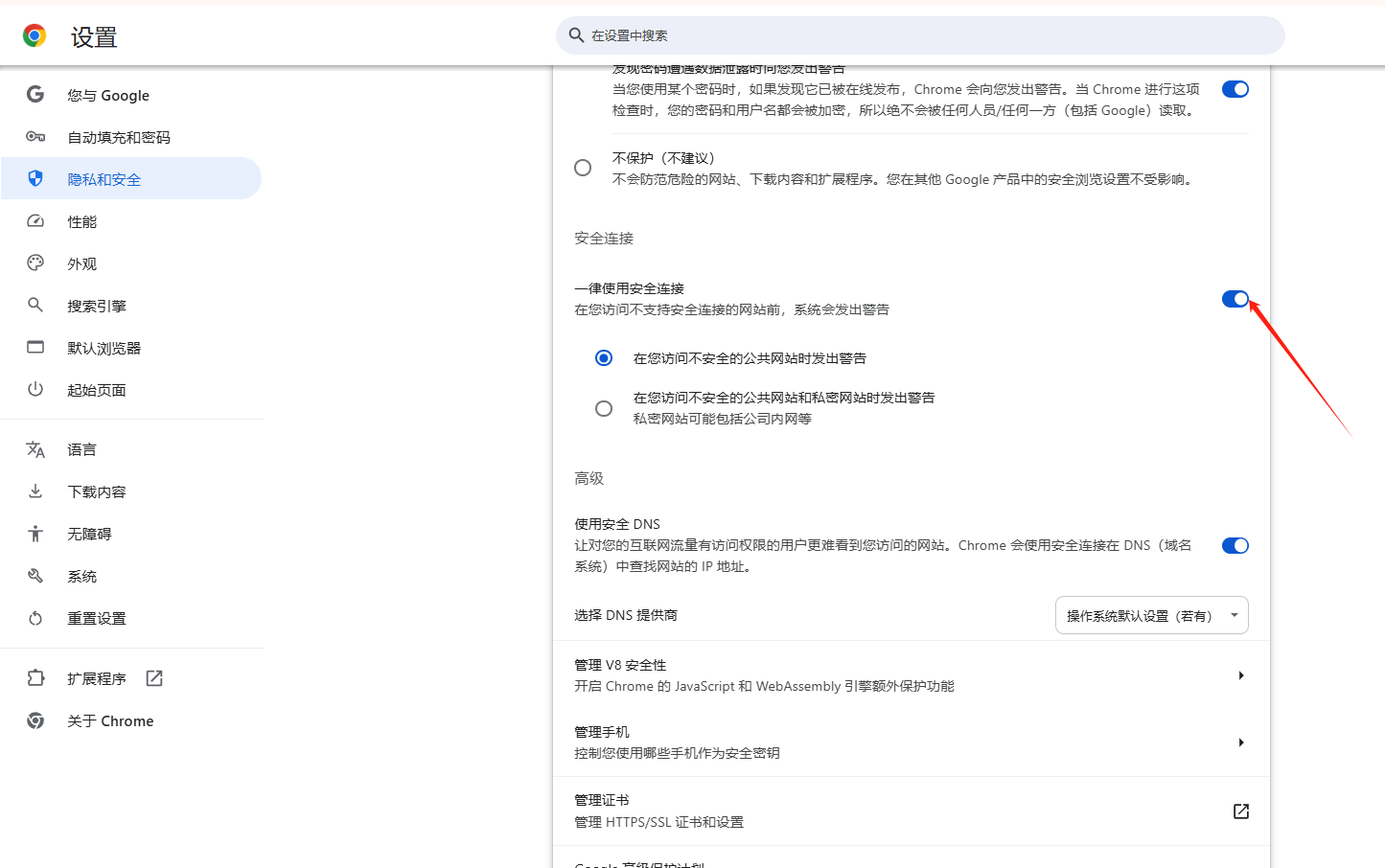Open the 关于 Chrome page
1385x868 pixels.
[131, 720]
